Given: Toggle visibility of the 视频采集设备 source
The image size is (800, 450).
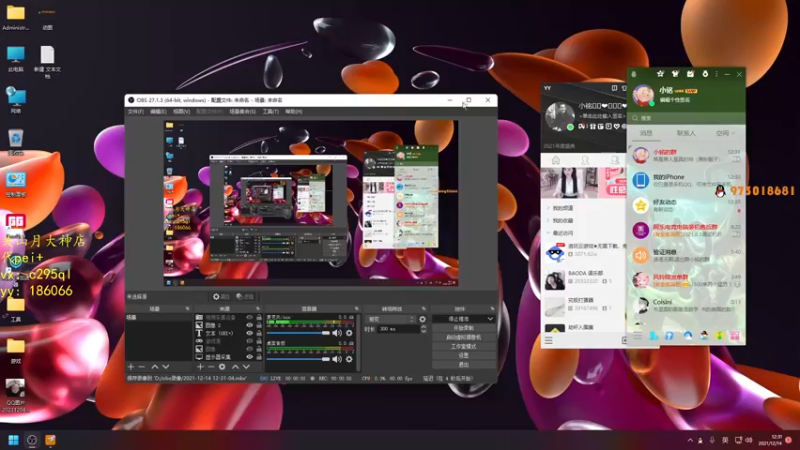Looking at the screenshot, I should (x=249, y=317).
